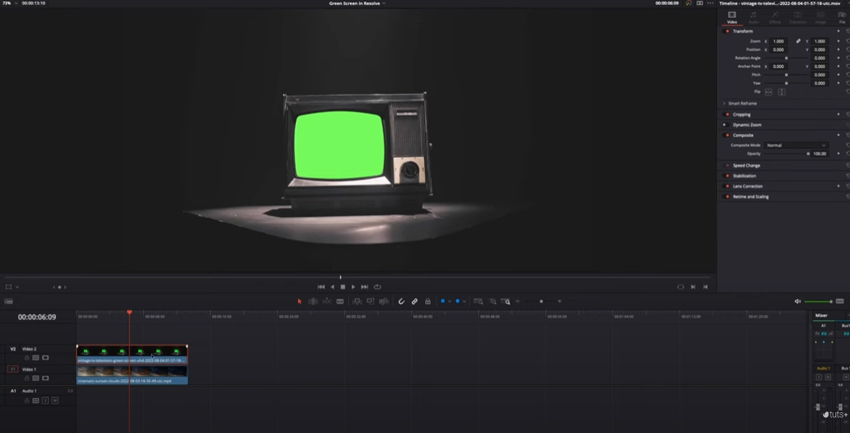Zoom out timeline with minus button
The height and width of the screenshot is (433, 850).
pyautogui.click(x=518, y=301)
